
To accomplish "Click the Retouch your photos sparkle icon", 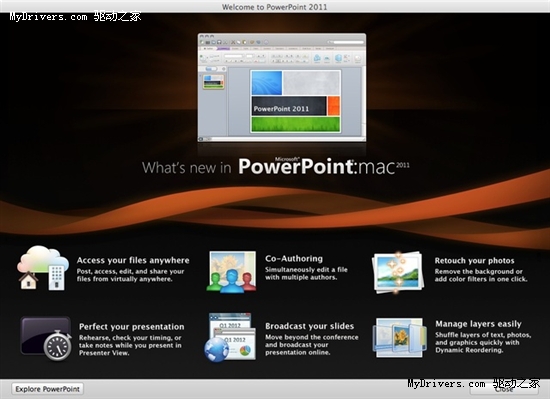I will coord(397,272).
